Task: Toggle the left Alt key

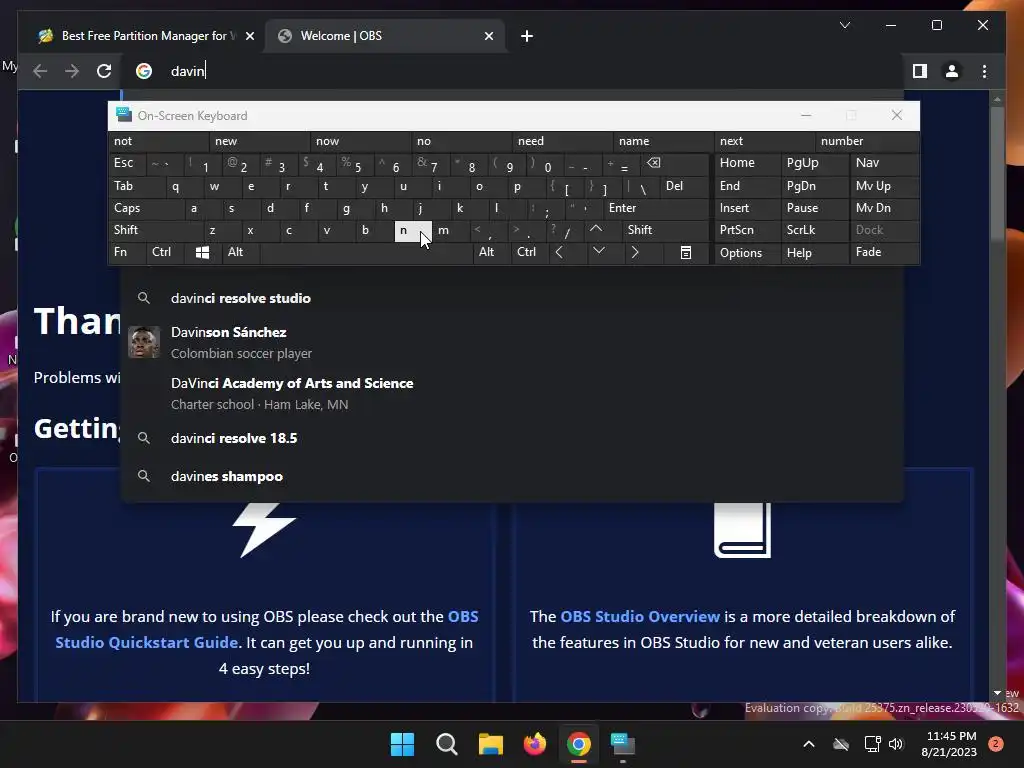Action: [240, 252]
